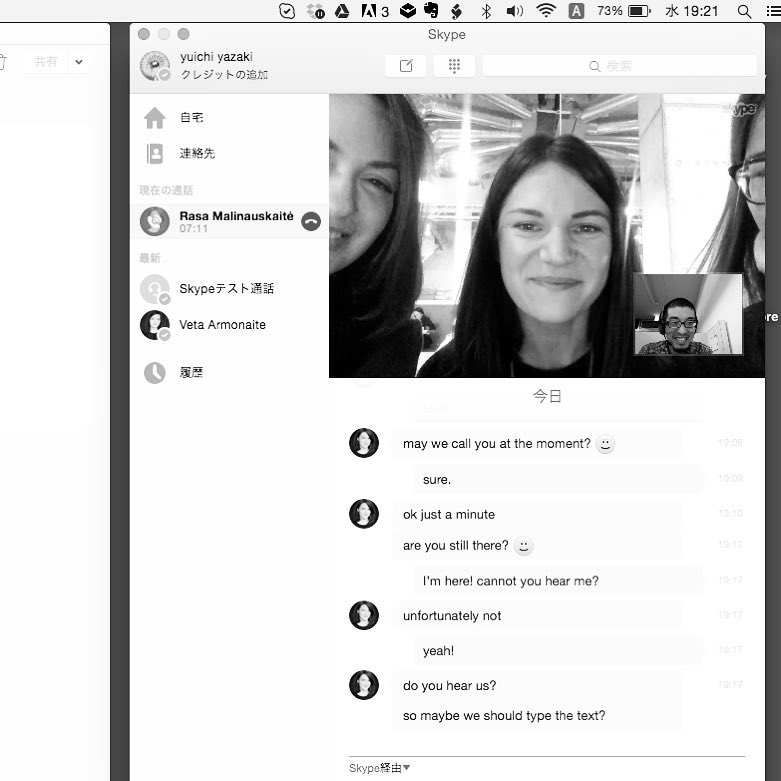Screen dimensions: 781x781
Task: Open the input source 'A' menu
Action: [576, 11]
